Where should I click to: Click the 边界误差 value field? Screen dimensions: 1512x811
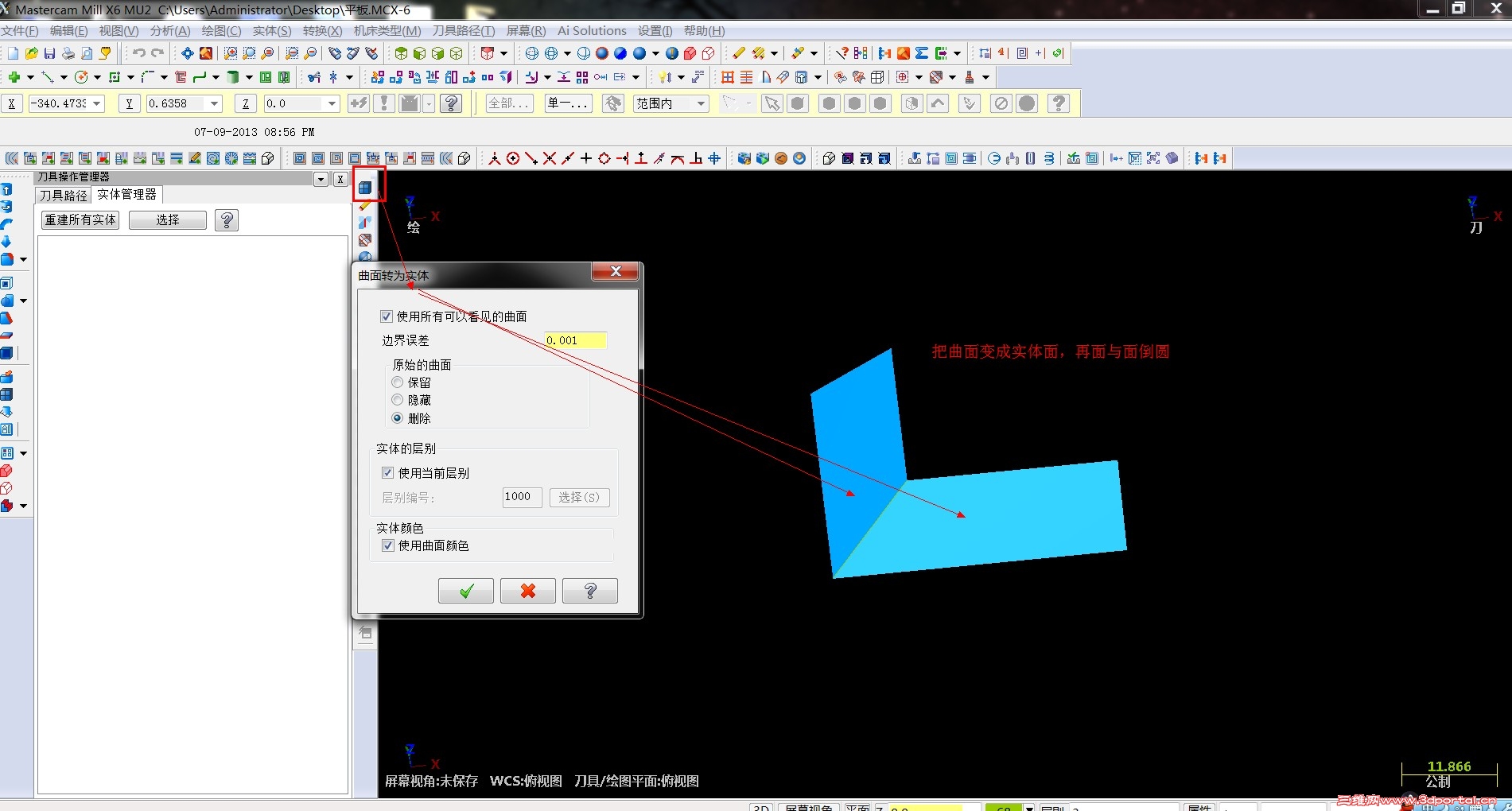click(x=576, y=340)
